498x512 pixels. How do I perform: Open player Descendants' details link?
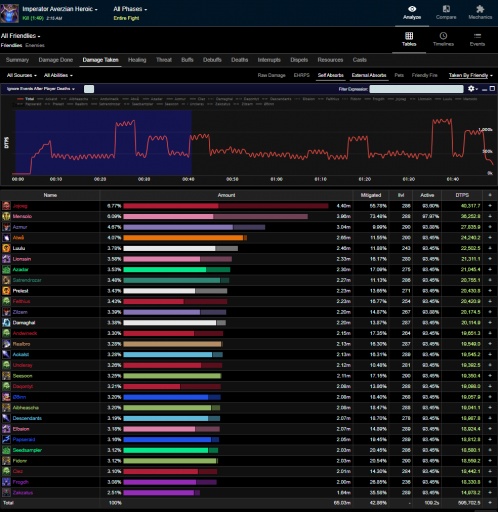[x=27, y=418]
